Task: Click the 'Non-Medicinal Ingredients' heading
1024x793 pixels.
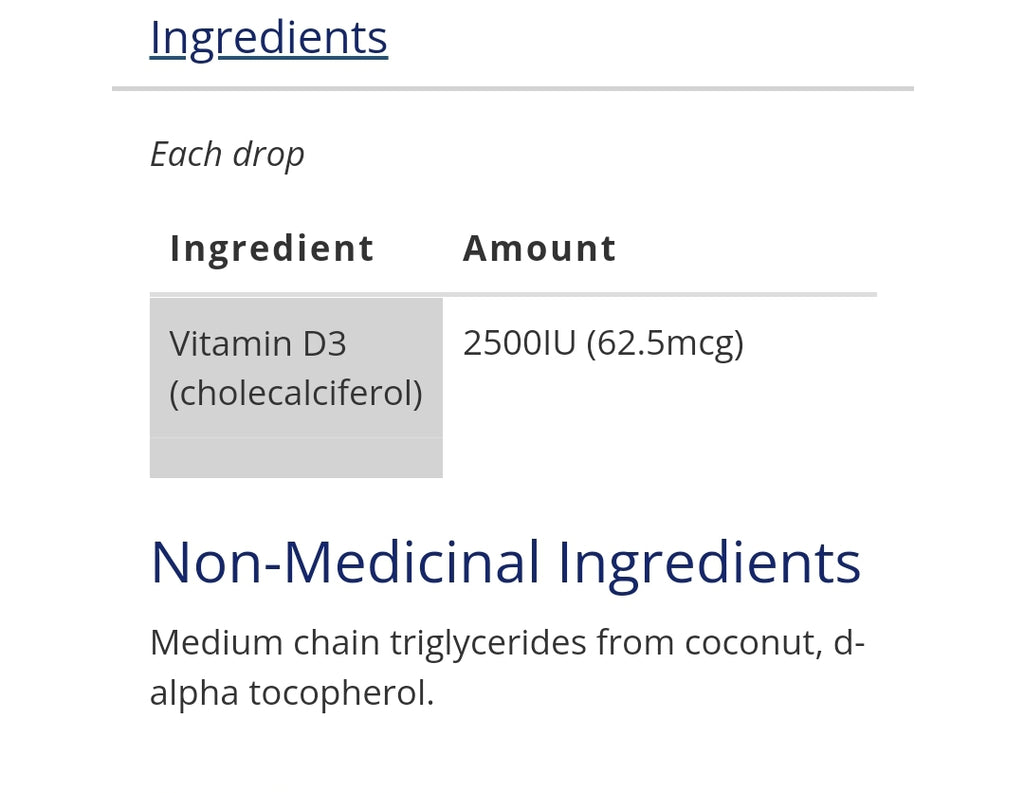Action: point(505,562)
